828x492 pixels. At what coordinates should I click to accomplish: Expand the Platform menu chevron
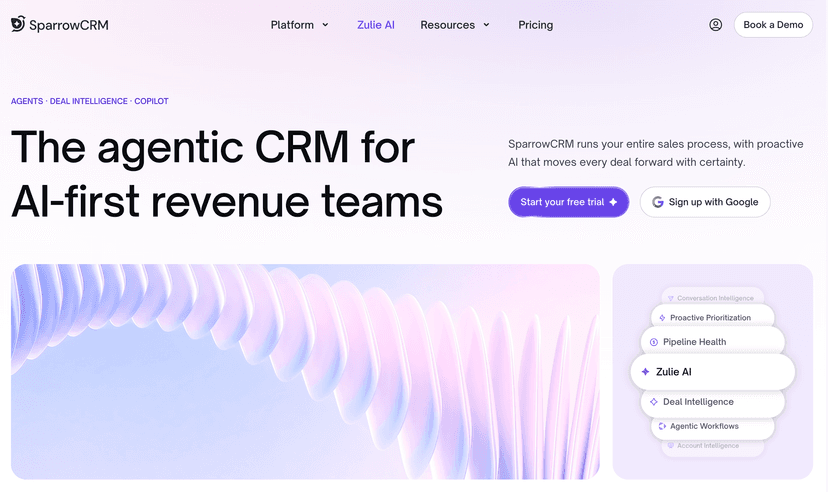[325, 25]
